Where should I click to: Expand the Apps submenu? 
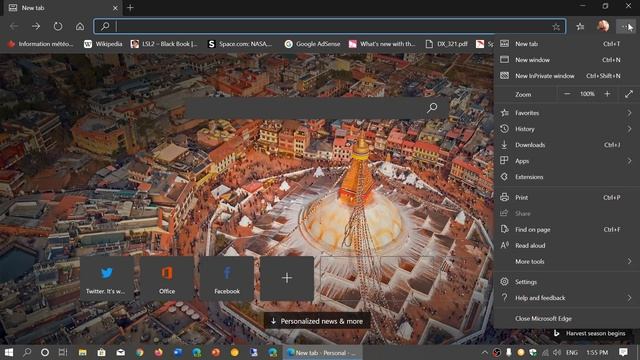(567, 161)
